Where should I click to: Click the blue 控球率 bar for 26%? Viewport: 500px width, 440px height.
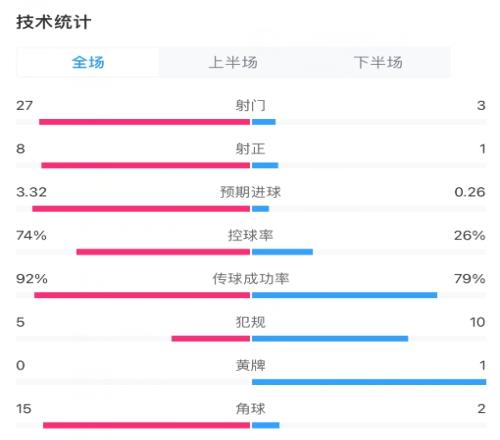[282, 252]
